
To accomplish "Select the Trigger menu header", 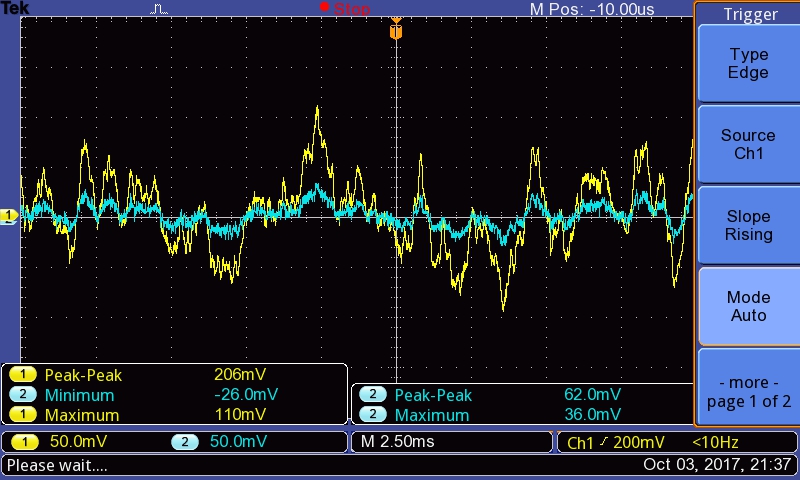I will click(x=748, y=14).
